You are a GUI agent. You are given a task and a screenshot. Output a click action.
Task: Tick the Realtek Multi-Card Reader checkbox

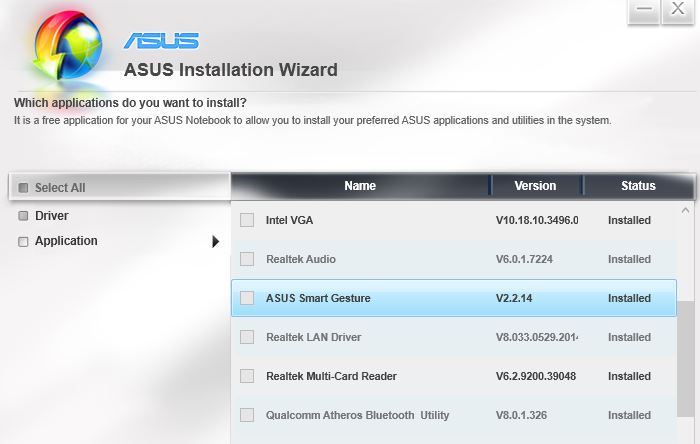coord(247,376)
